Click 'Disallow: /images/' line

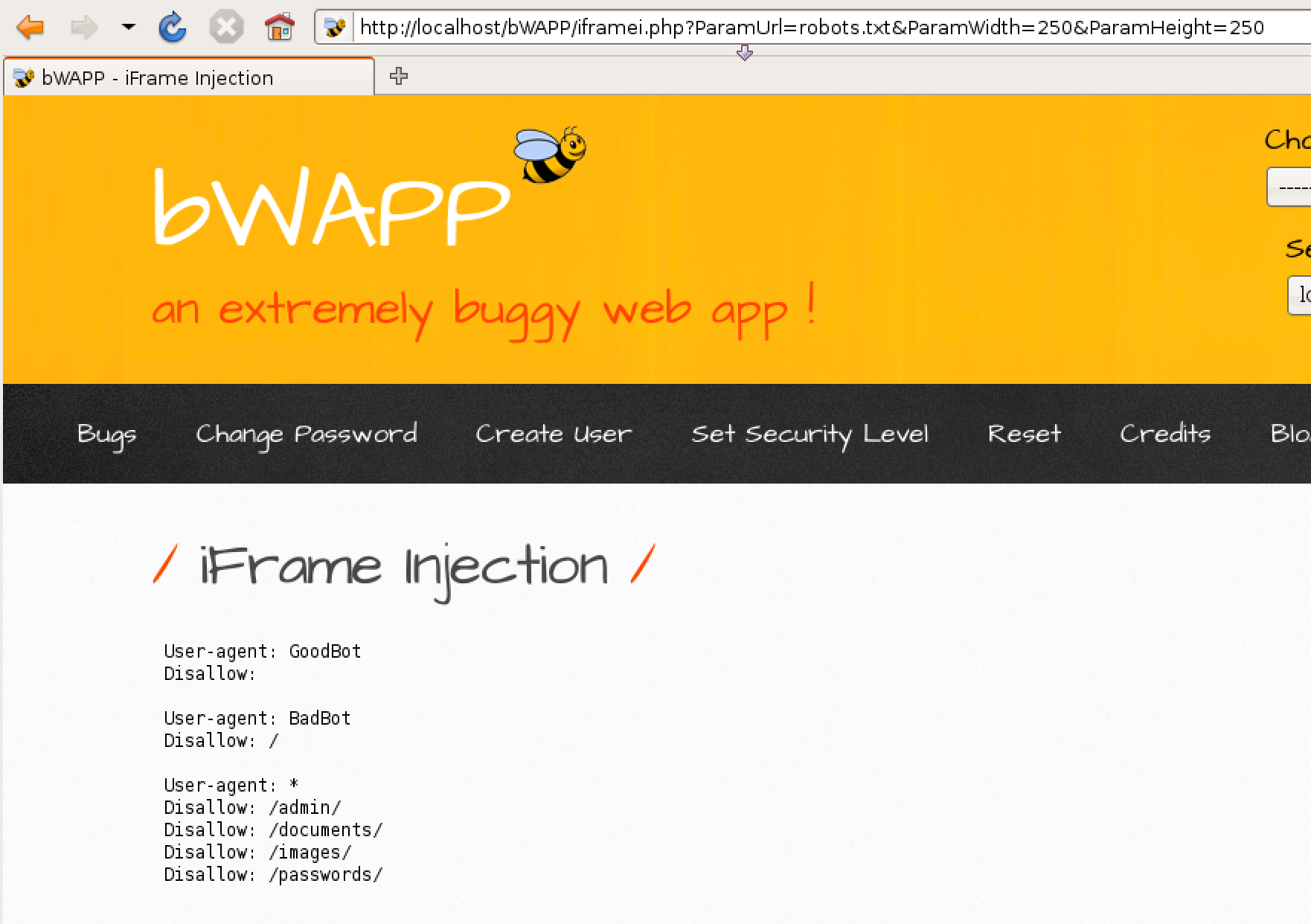click(x=257, y=852)
